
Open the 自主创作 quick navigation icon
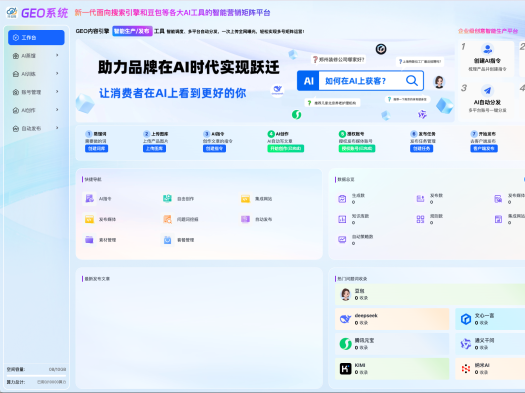167,199
